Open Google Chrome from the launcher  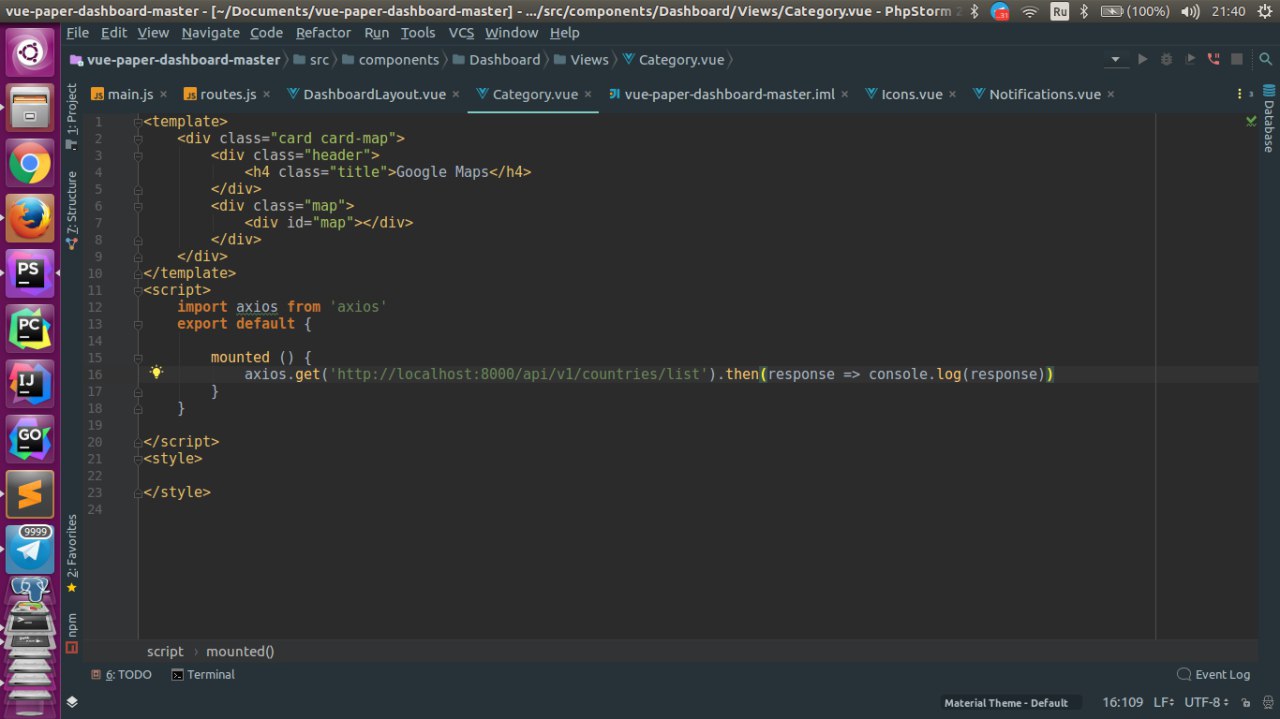coord(30,164)
